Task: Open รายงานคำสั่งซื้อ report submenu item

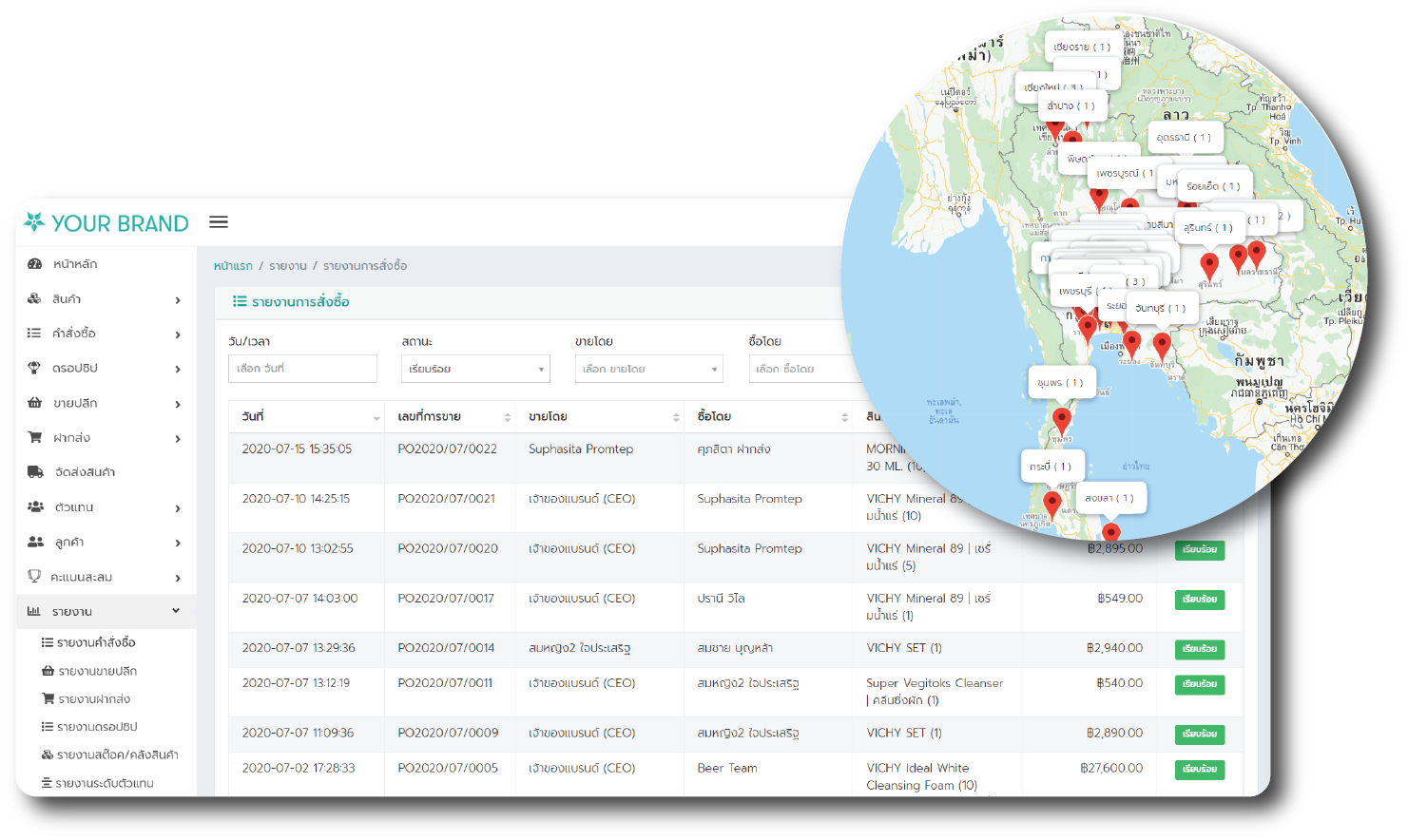Action: pos(88,643)
